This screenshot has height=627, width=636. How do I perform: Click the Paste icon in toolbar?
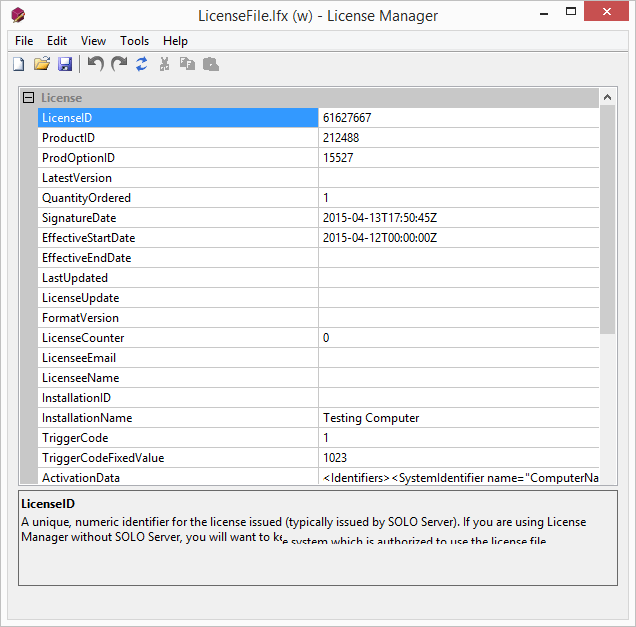pos(211,64)
